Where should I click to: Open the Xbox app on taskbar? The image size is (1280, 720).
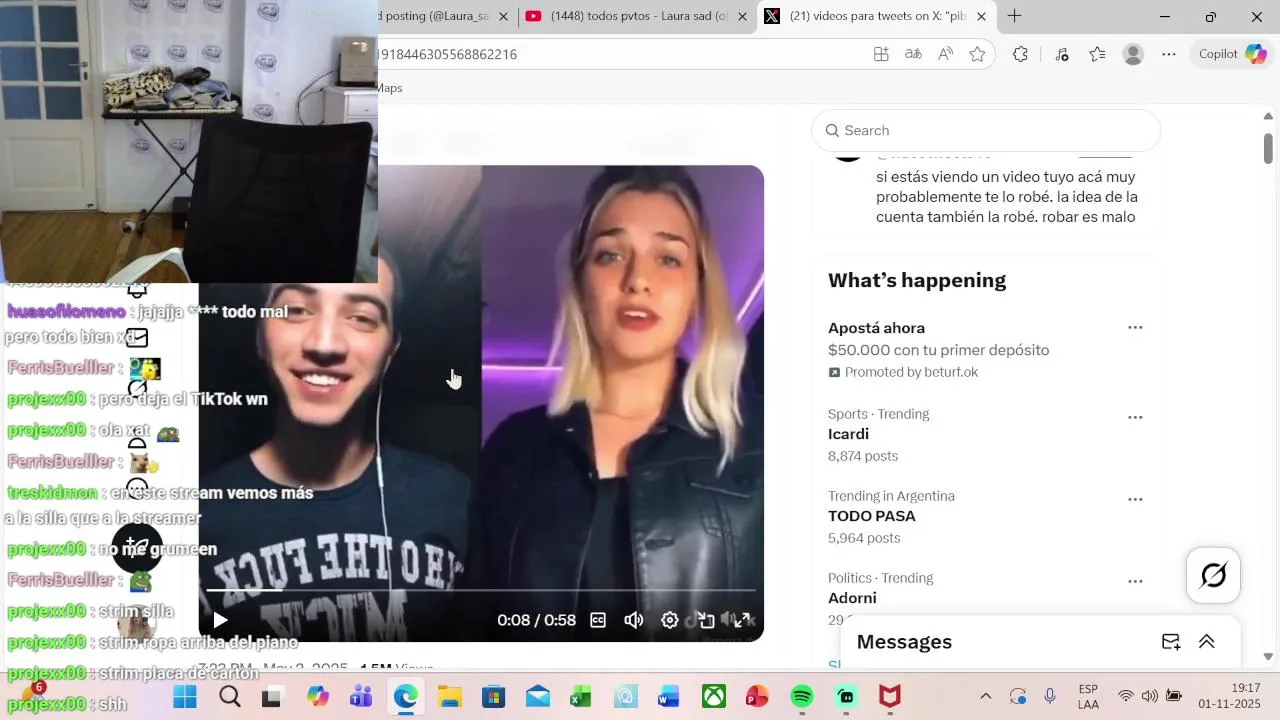[714, 697]
